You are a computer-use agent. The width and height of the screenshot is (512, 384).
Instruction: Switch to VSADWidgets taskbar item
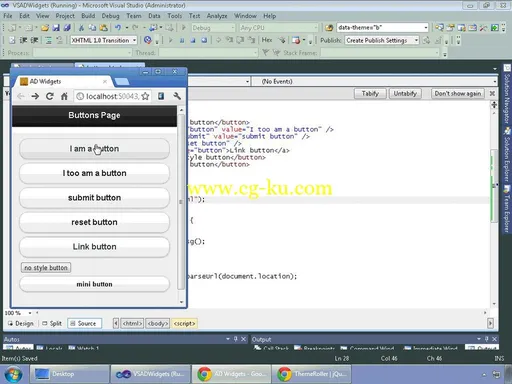[x=151, y=374]
